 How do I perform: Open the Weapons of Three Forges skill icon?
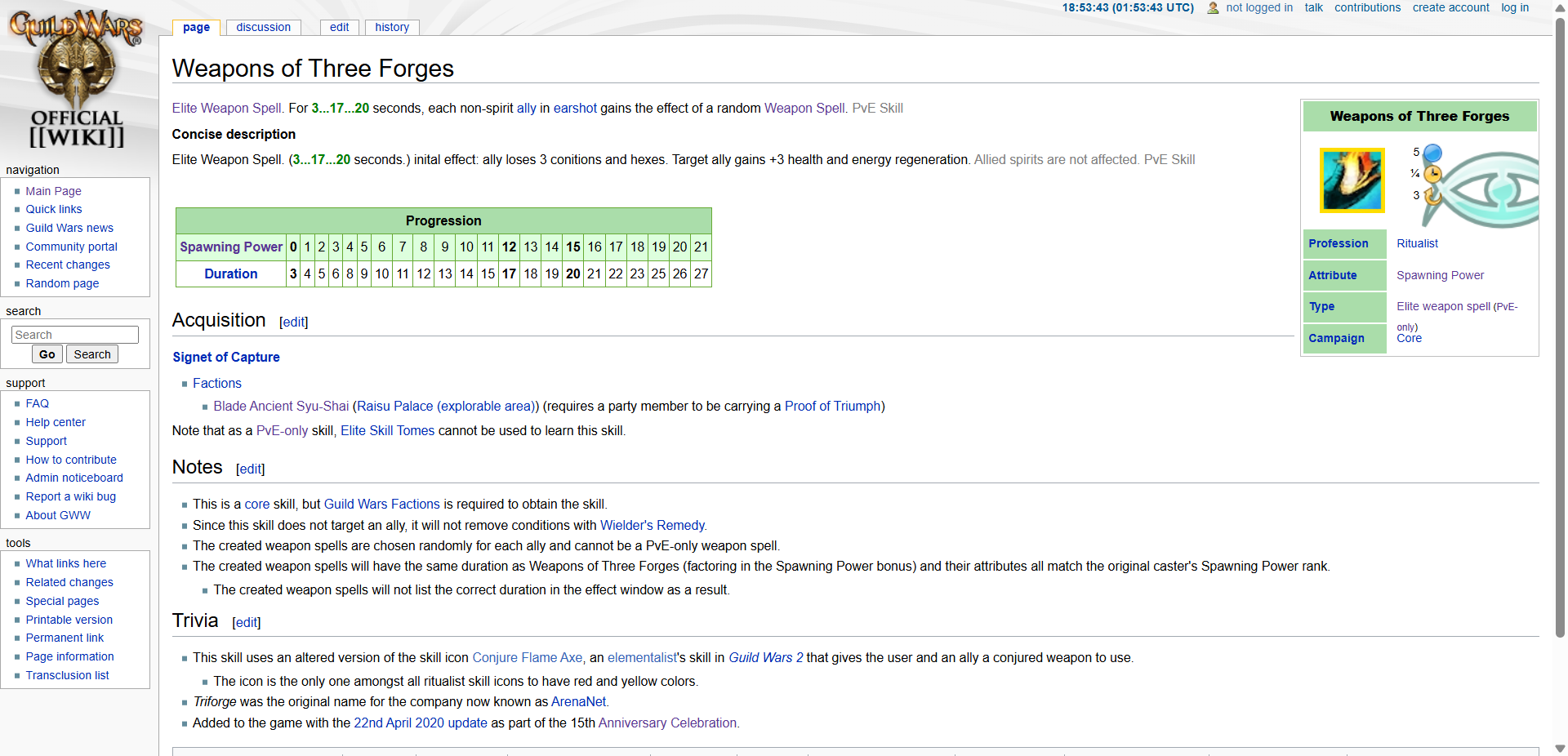[1352, 180]
